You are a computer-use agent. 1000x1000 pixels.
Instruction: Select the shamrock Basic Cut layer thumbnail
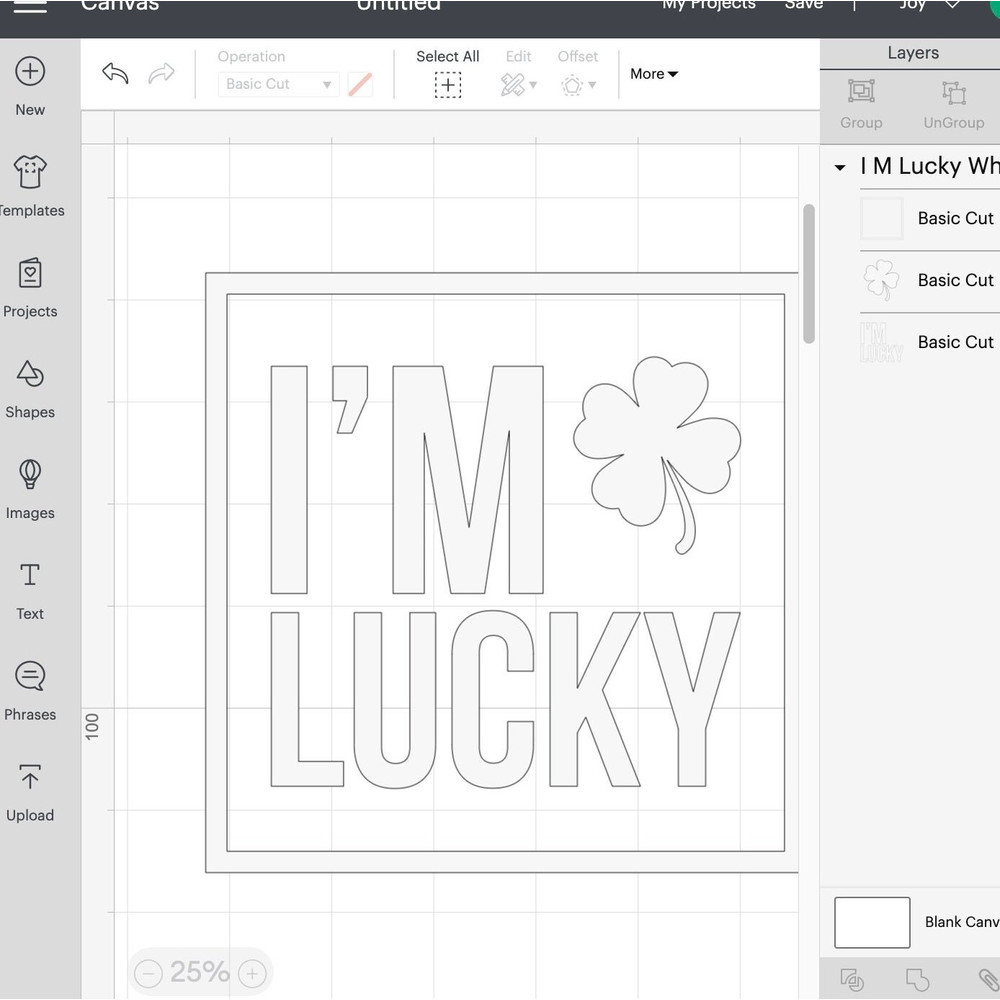coord(881,280)
